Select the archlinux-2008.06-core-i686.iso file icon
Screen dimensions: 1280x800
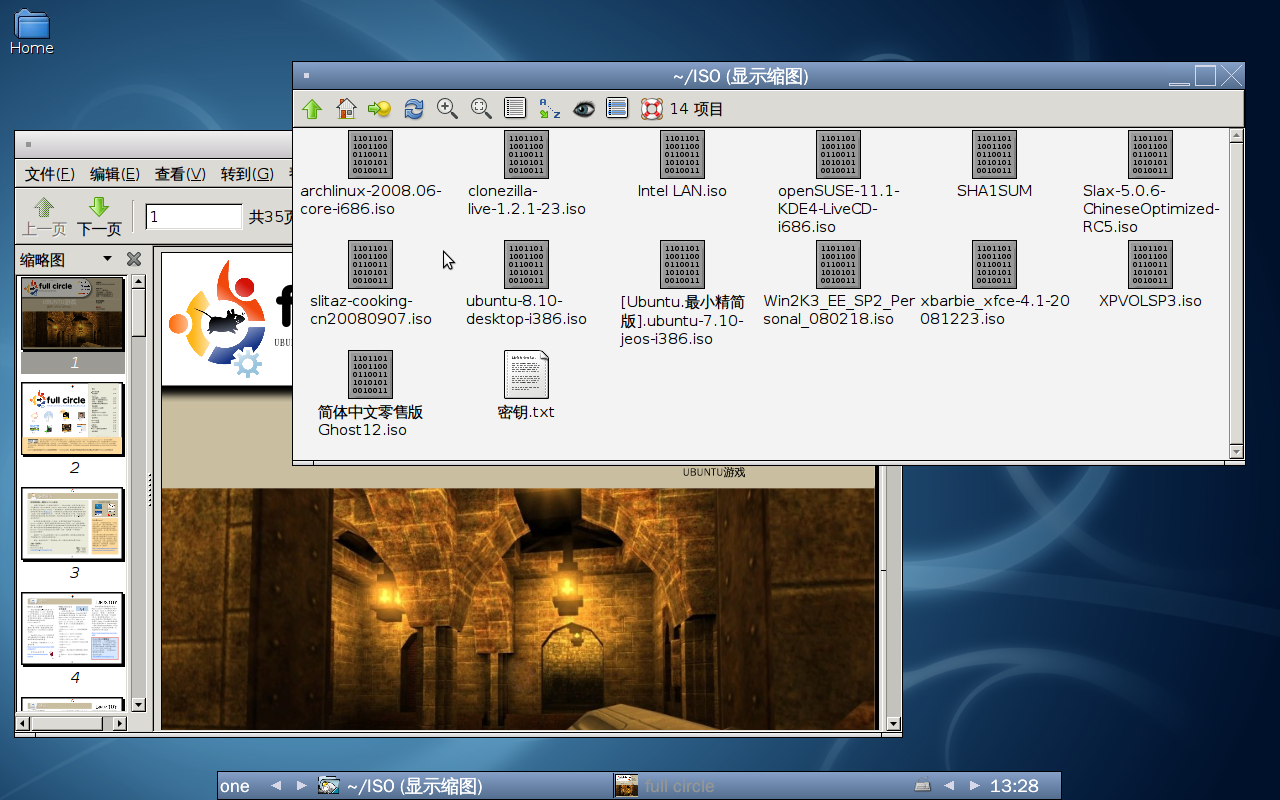tap(370, 155)
